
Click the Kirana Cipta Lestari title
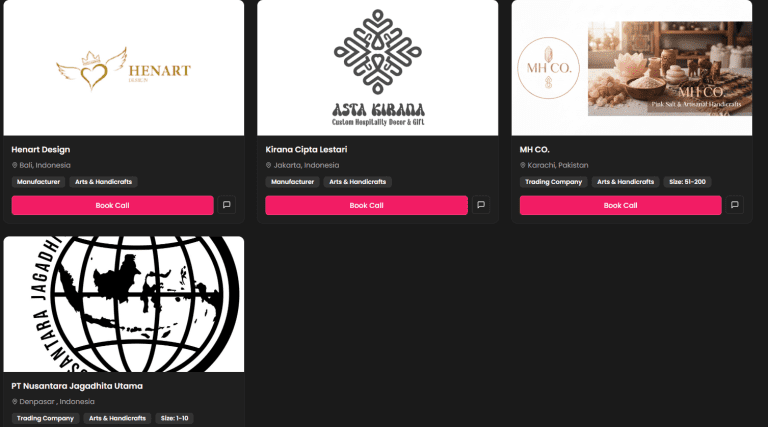[x=306, y=149]
